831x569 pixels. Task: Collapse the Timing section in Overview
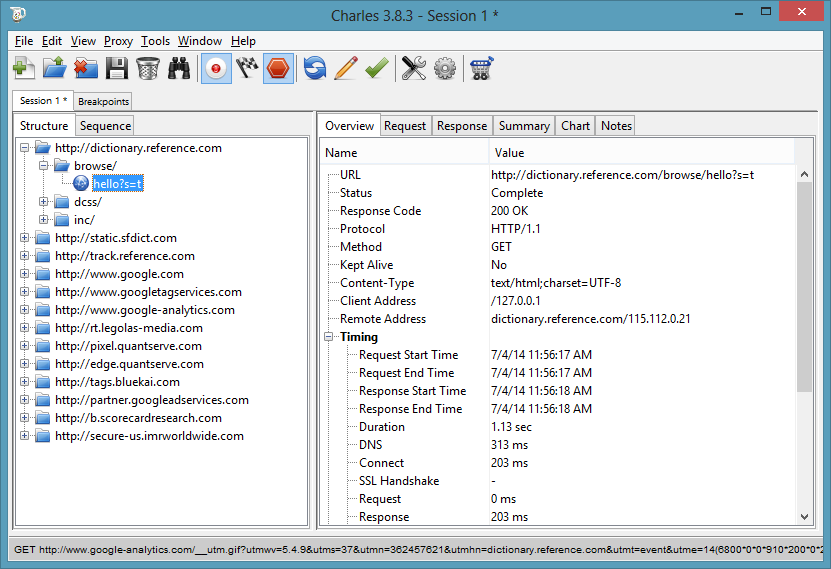[x=329, y=336]
